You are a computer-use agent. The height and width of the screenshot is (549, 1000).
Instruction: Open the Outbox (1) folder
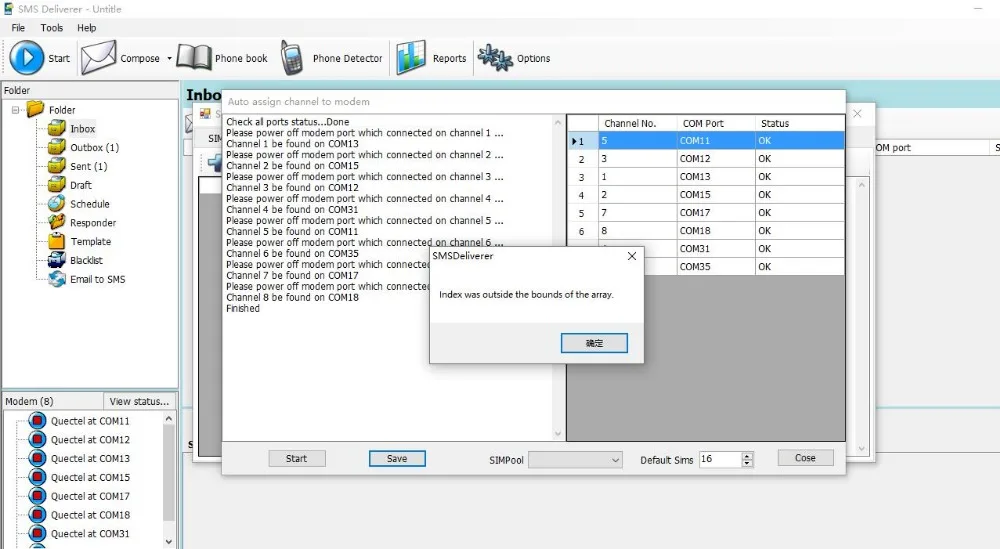click(x=94, y=147)
